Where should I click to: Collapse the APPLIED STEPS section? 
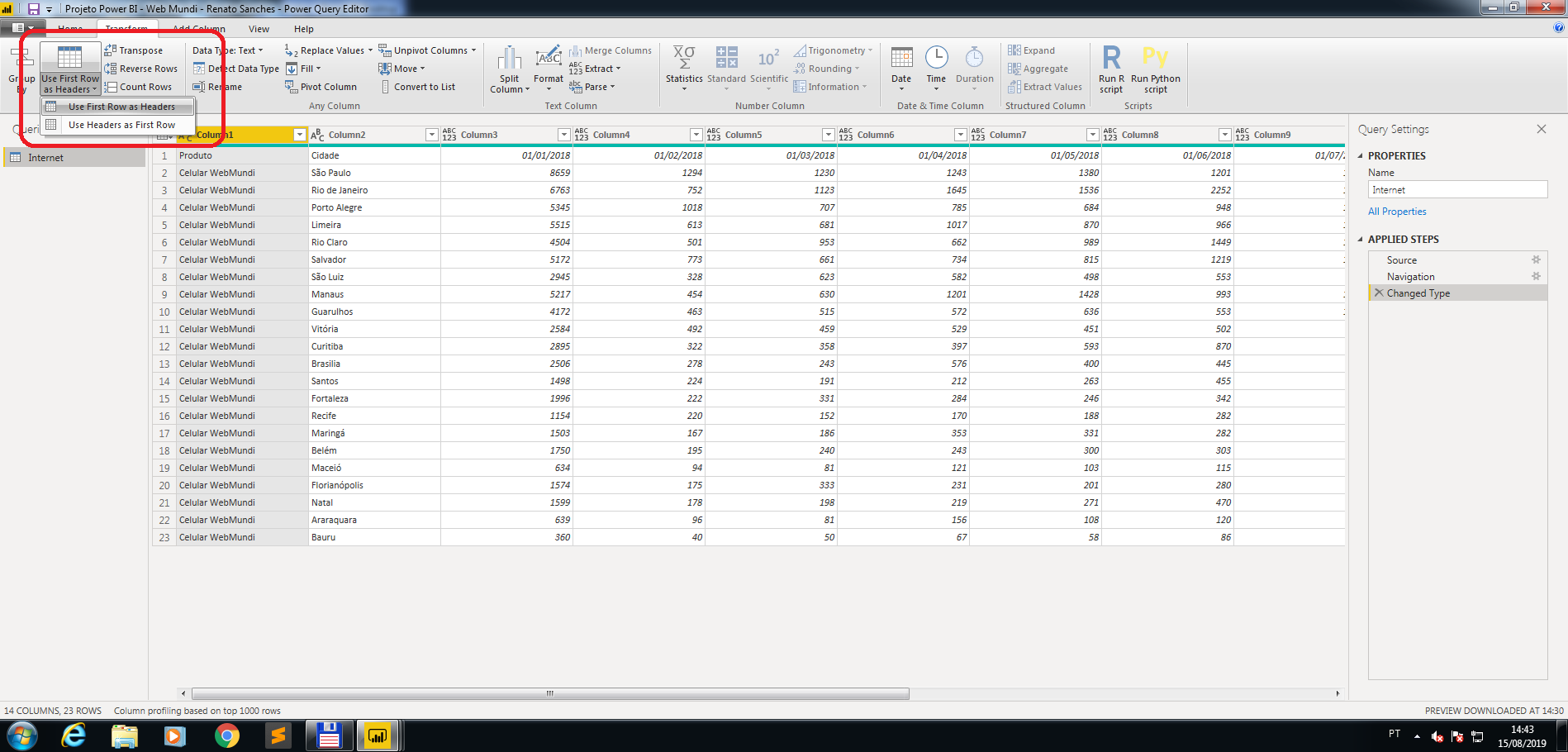pyautogui.click(x=1361, y=239)
